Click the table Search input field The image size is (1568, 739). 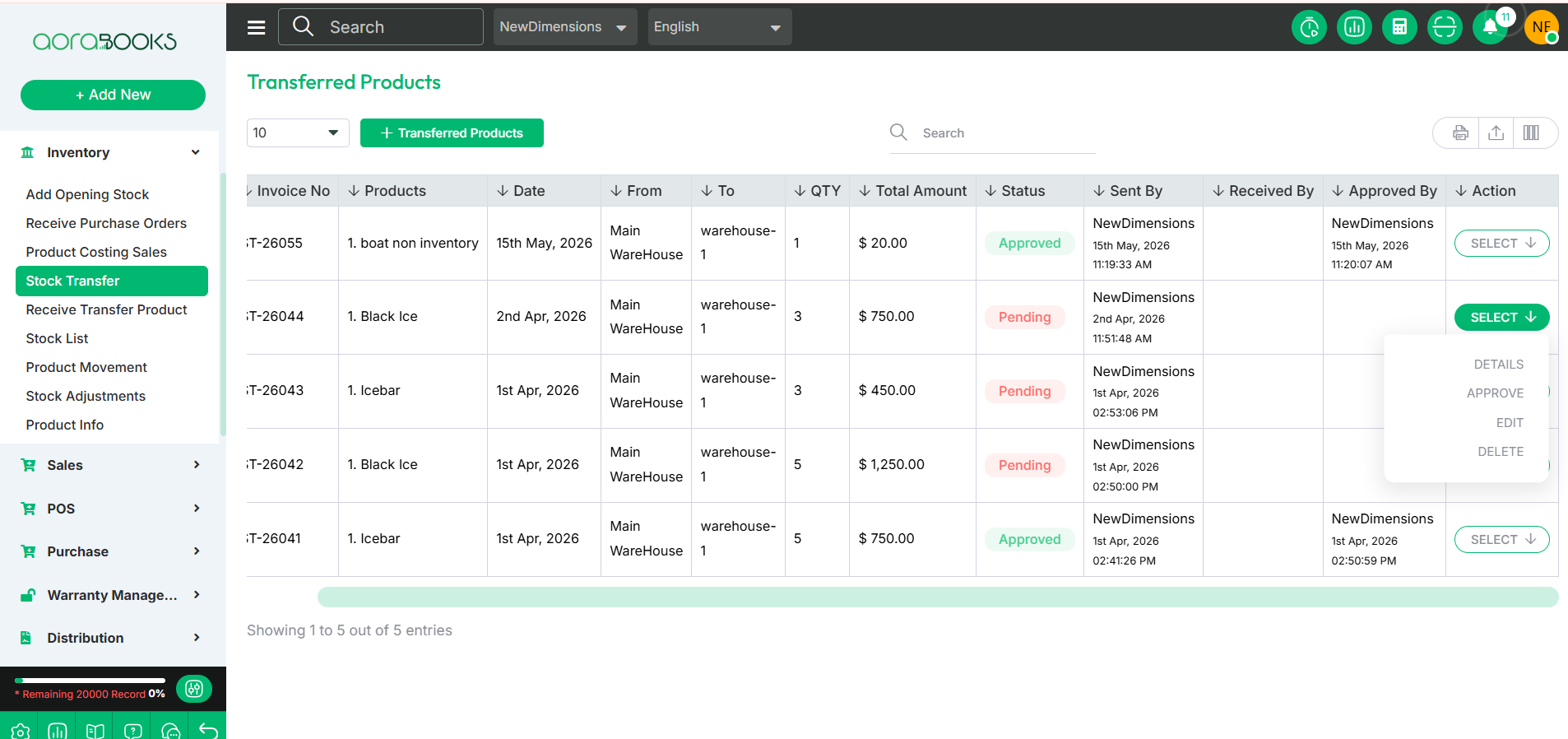pos(1004,132)
